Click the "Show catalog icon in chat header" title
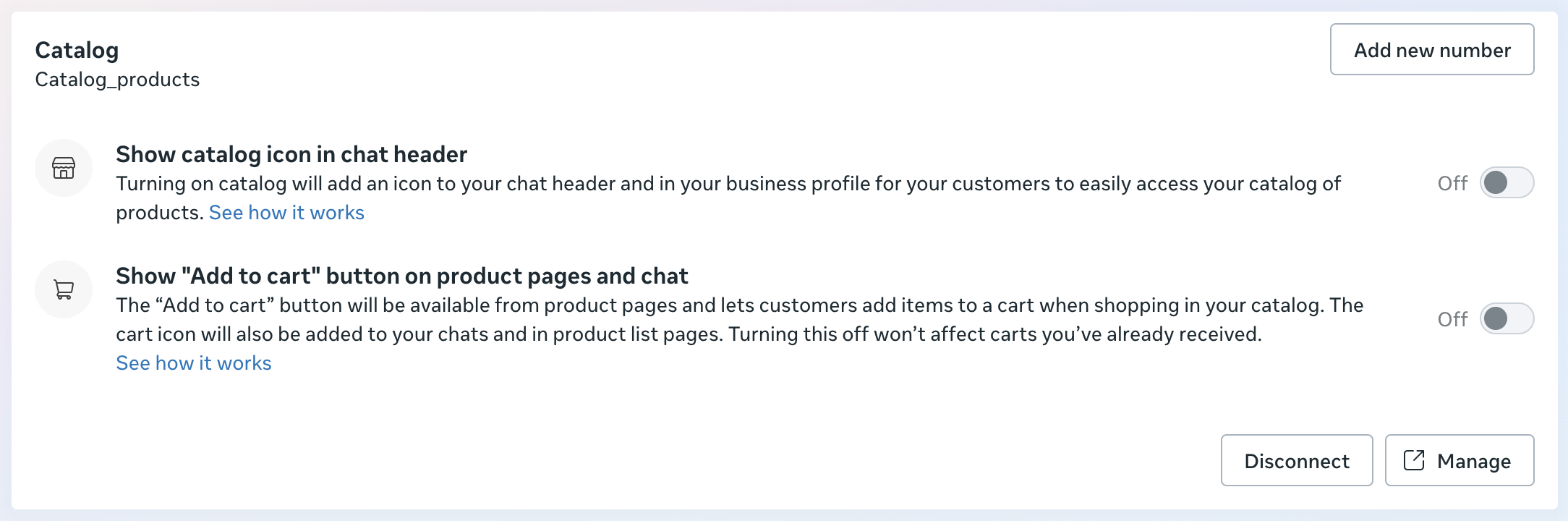 pyautogui.click(x=291, y=154)
